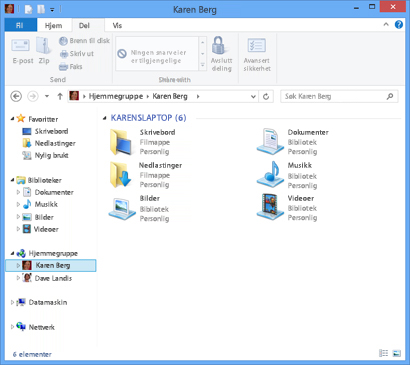The width and height of the screenshot is (410, 365).
Task: Click the Forward navigation arrow
Action: pyautogui.click(x=33, y=96)
